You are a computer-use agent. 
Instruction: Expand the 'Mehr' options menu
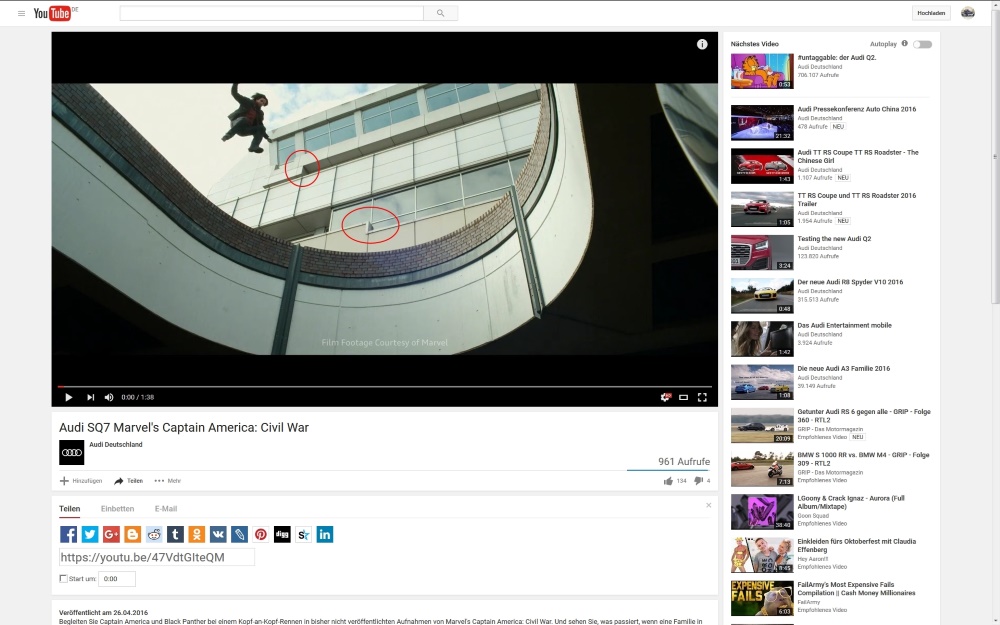[168, 481]
